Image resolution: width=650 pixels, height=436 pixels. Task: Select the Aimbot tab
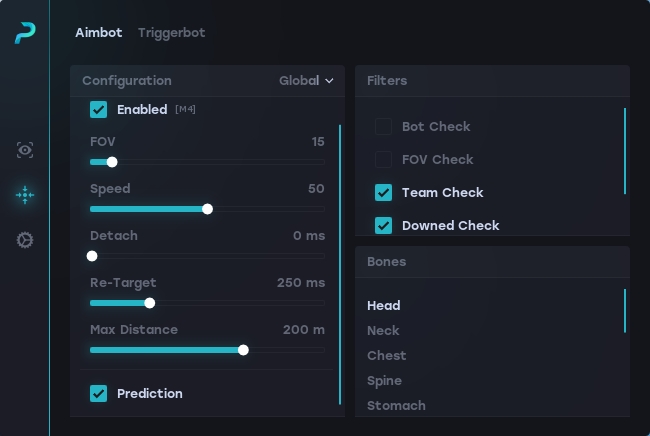click(x=98, y=33)
